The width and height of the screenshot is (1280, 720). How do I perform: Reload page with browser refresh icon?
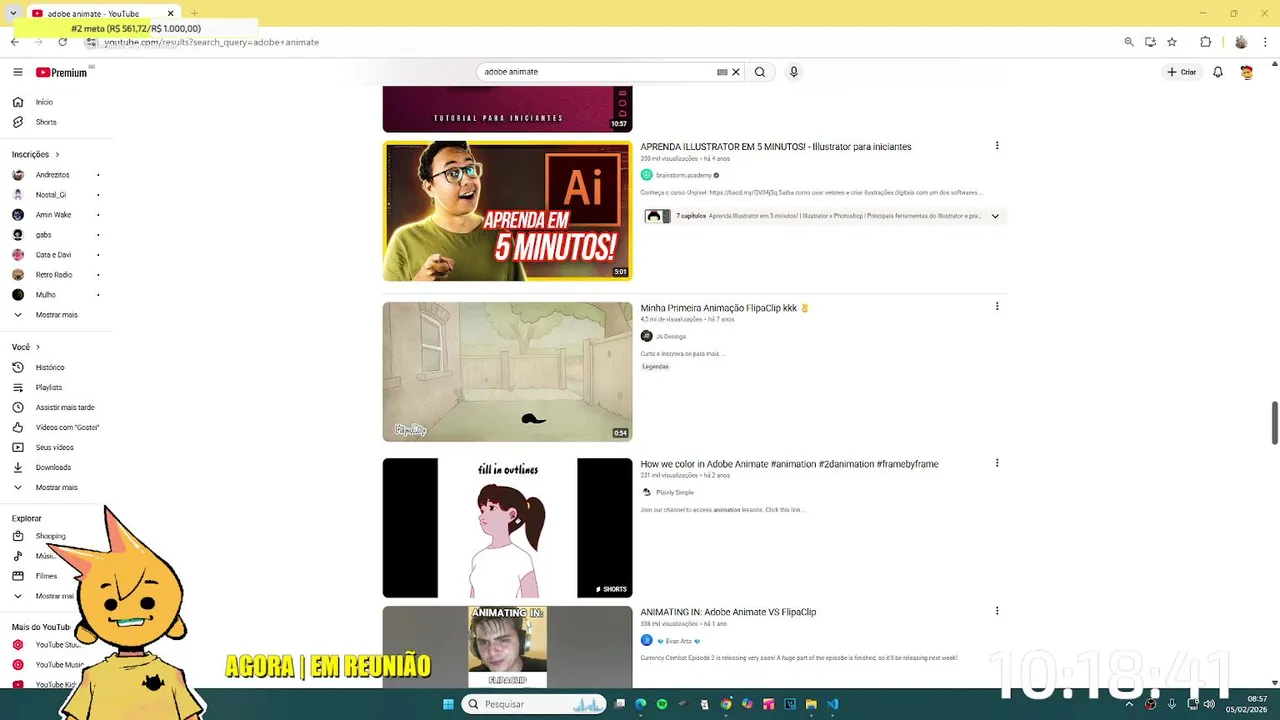62,42
